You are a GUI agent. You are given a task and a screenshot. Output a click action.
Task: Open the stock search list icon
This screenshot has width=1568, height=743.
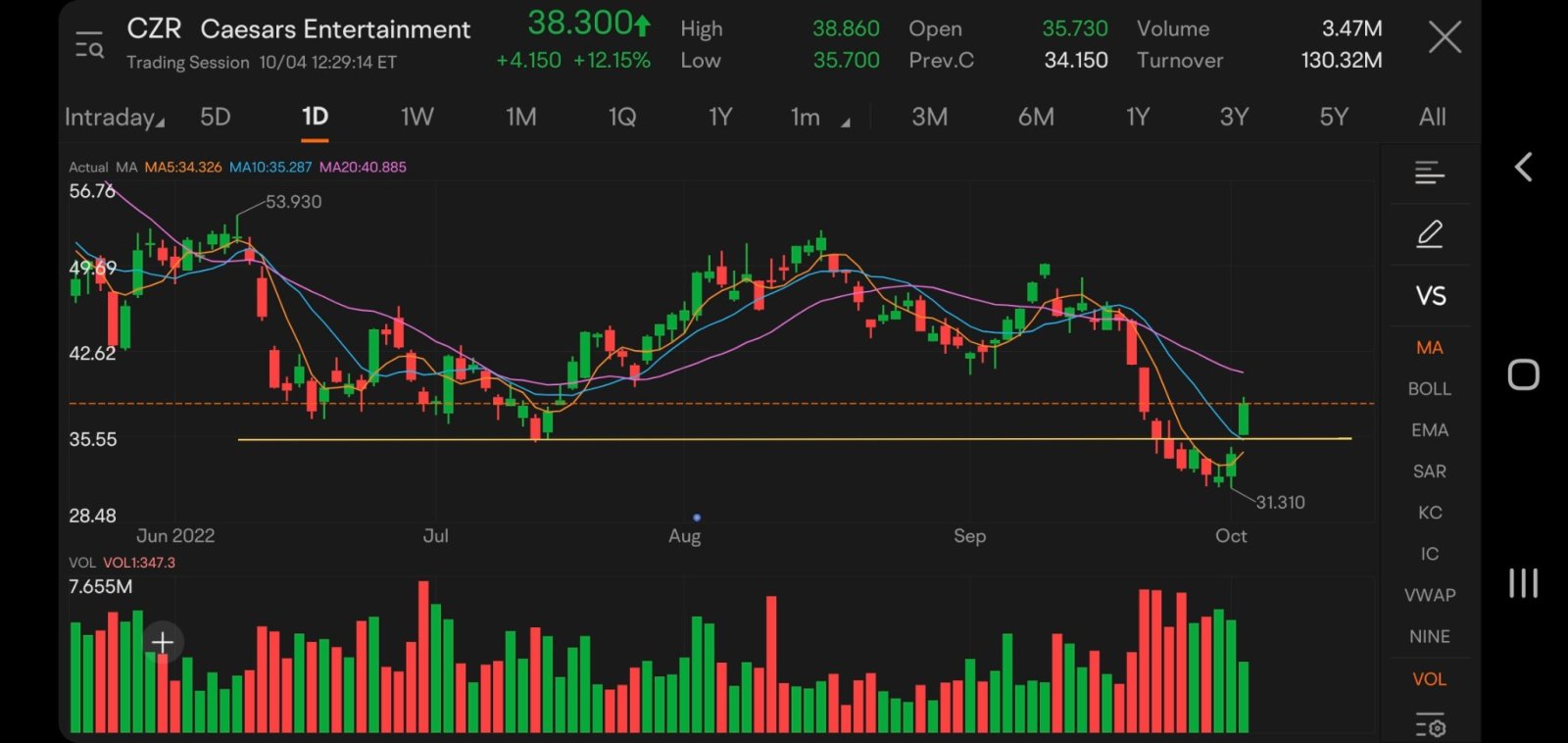[x=89, y=44]
